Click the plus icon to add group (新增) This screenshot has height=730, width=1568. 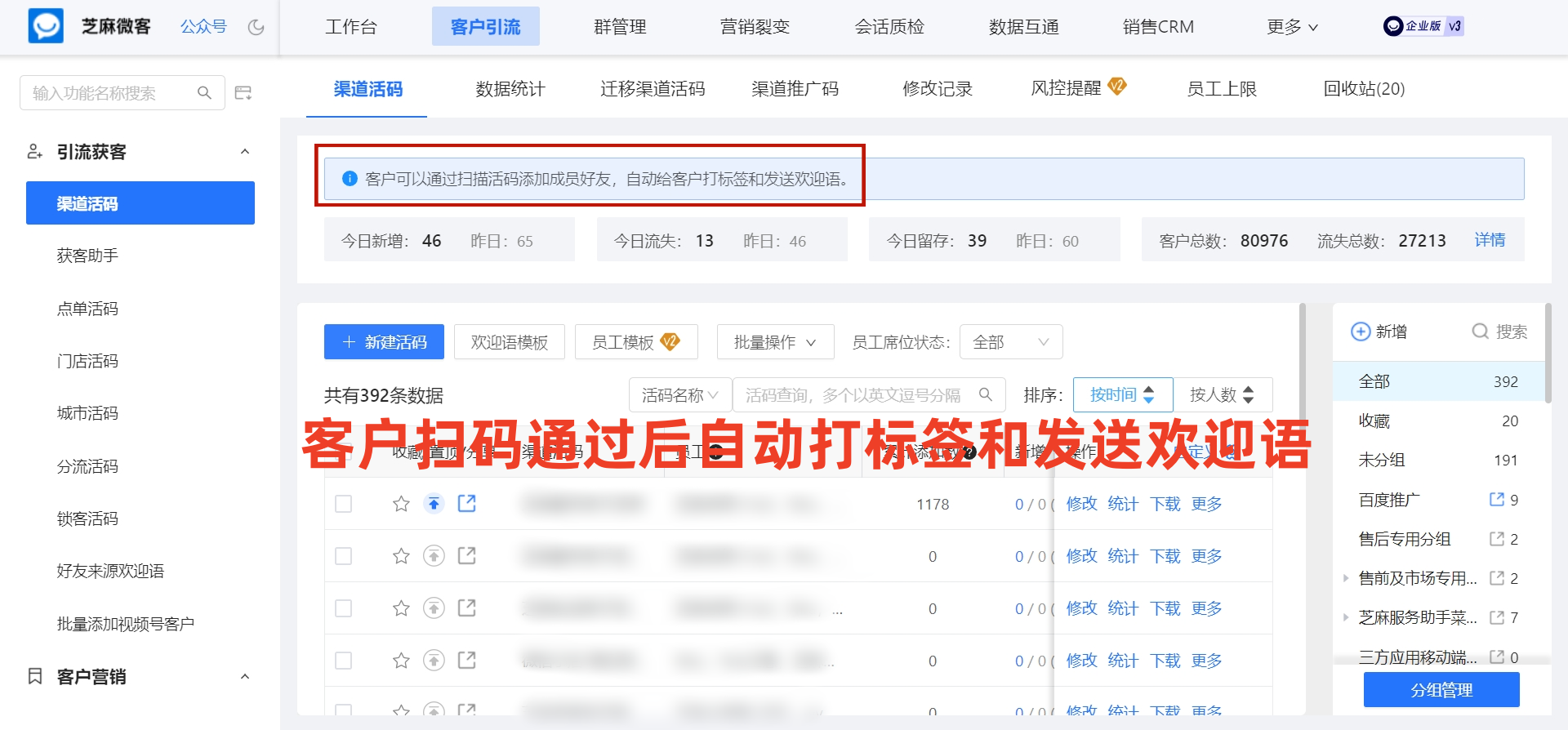coord(1361,332)
